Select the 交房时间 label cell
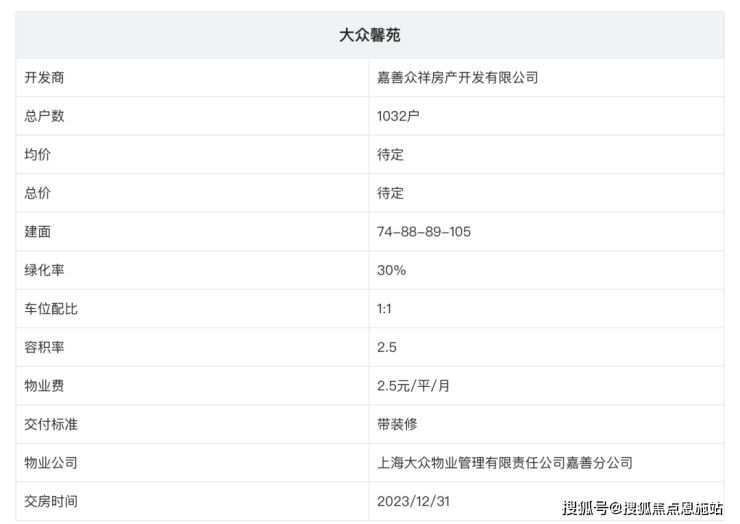Screen dimensions: 740x524 point(192,501)
